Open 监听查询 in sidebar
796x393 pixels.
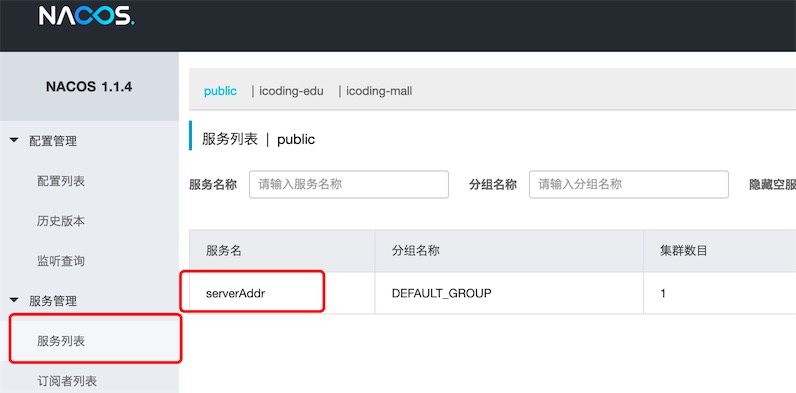[61, 261]
